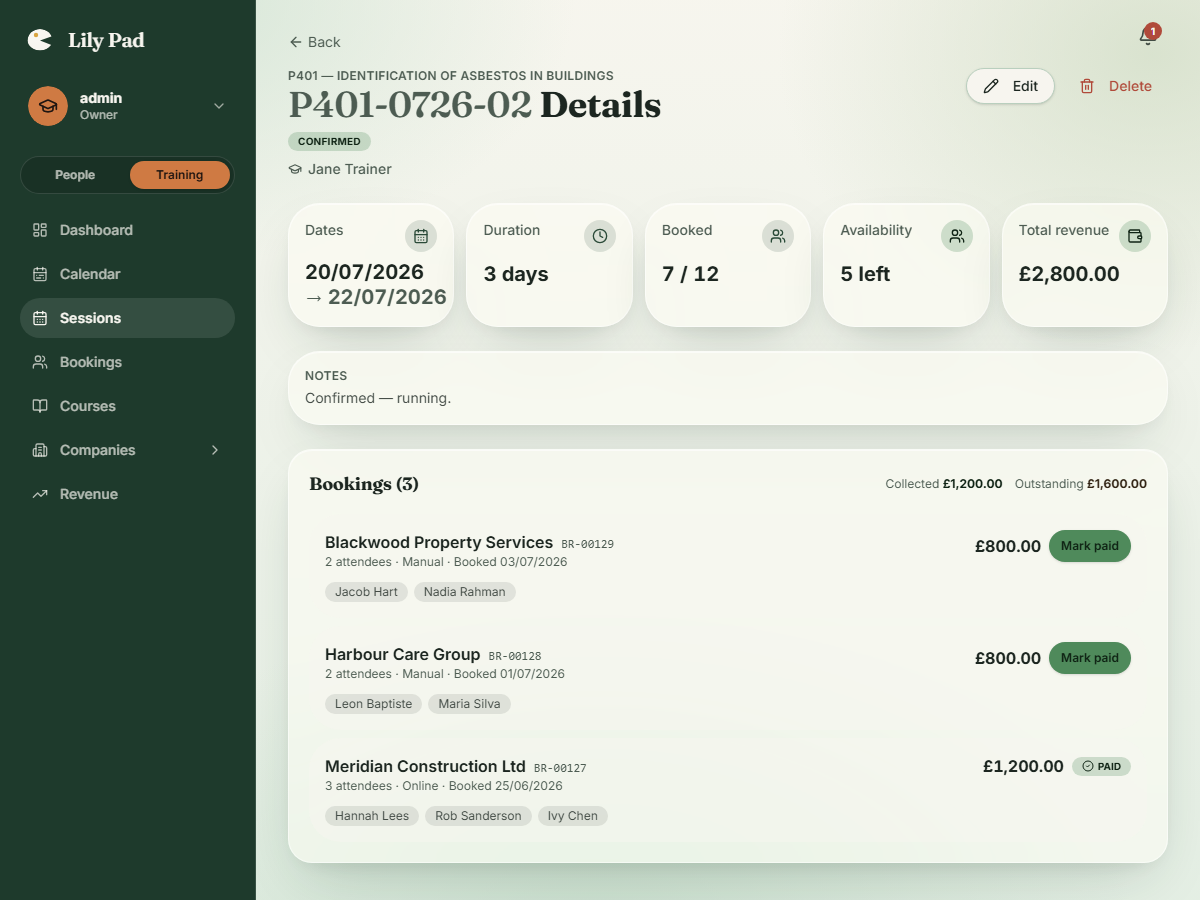Expand the admin account dropdown chevron
Image resolution: width=1200 pixels, height=900 pixels.
coord(219,106)
